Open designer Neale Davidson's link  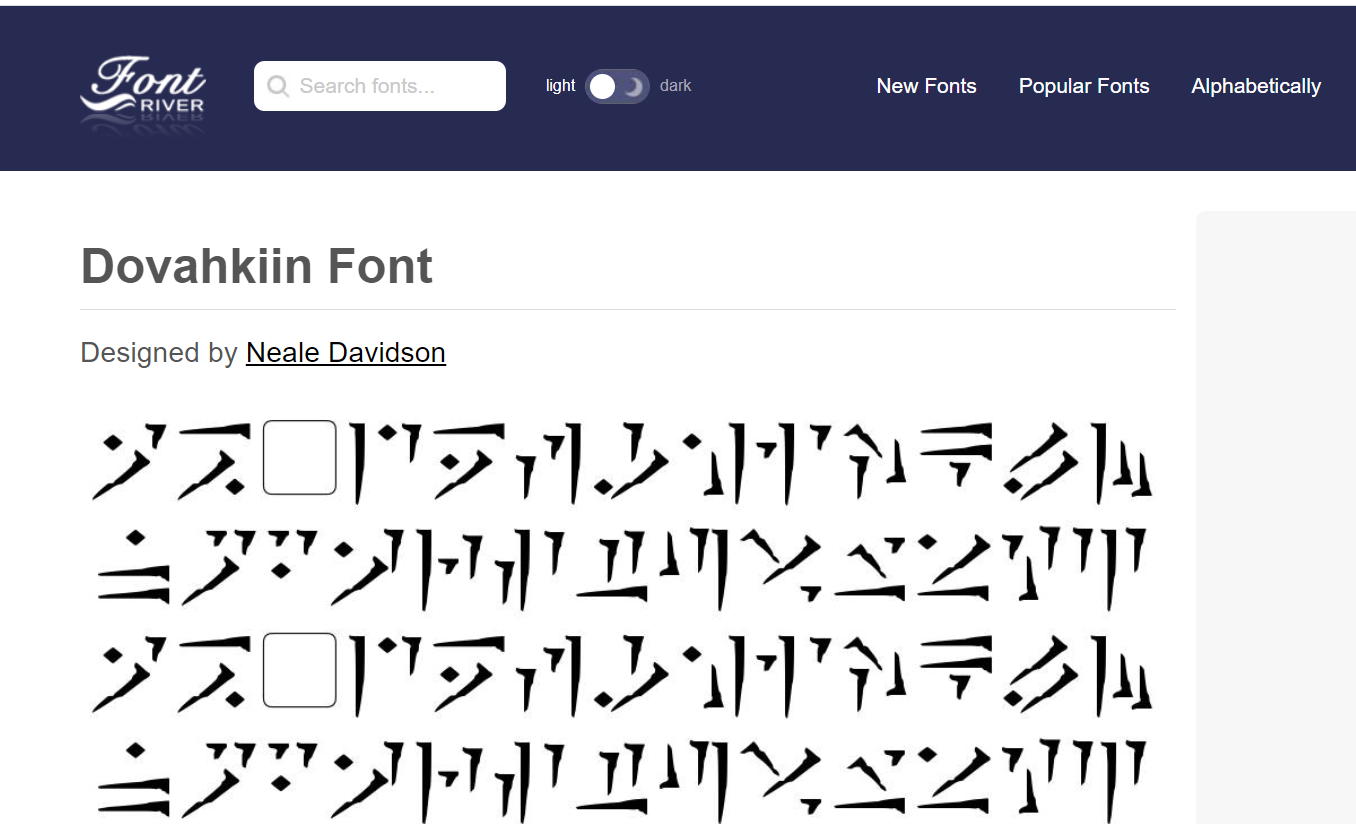tap(346, 353)
